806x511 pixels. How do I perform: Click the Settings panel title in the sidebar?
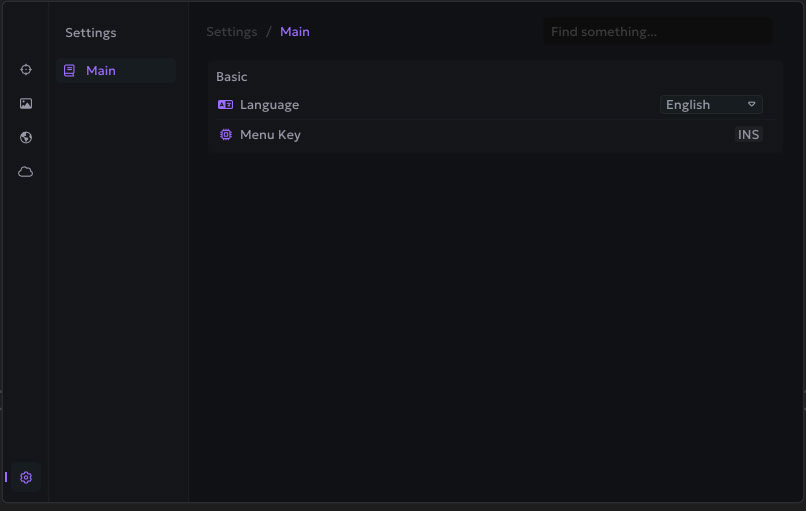[91, 33]
